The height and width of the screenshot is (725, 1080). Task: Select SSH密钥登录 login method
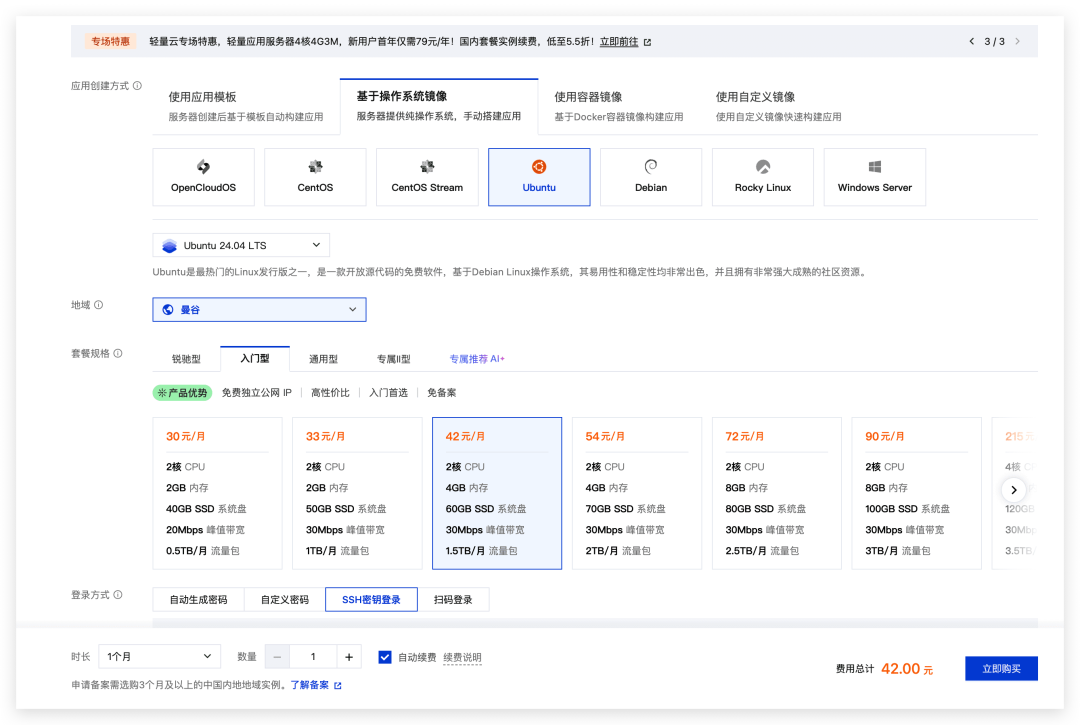pos(371,600)
